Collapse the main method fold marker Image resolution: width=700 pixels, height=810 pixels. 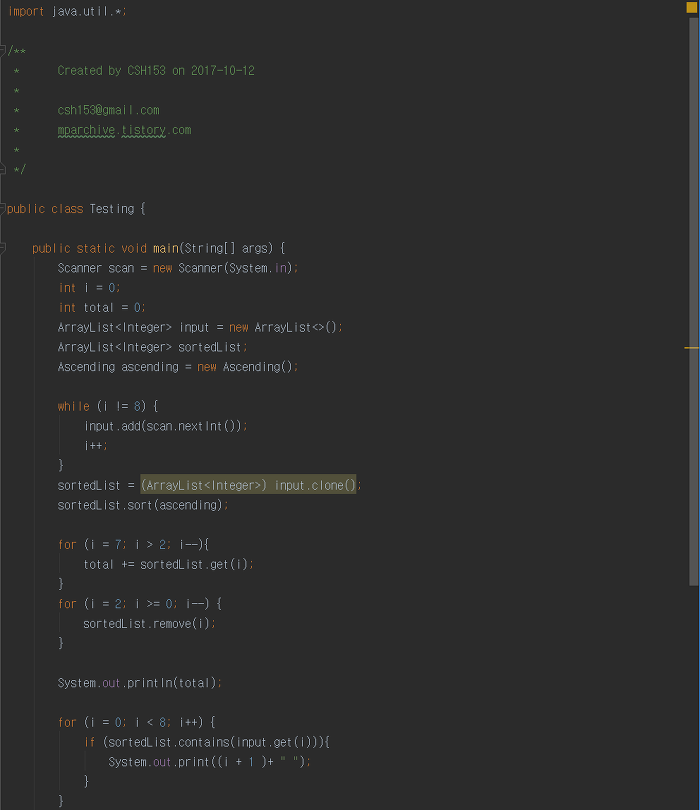pos(3,248)
